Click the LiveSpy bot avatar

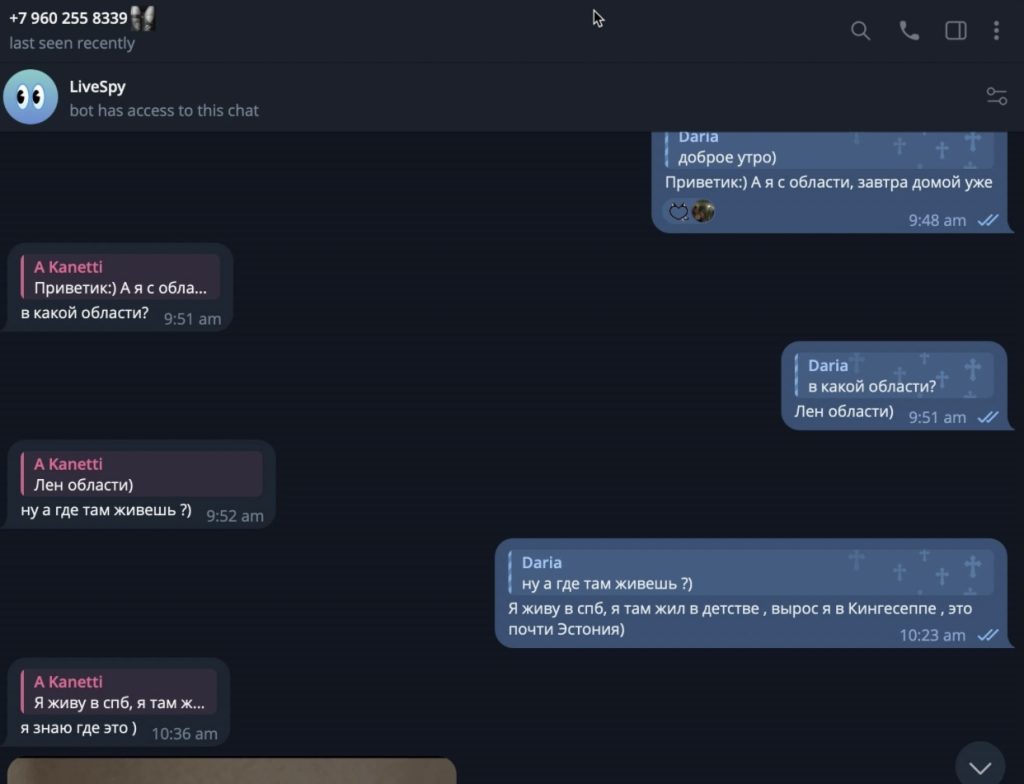31,97
